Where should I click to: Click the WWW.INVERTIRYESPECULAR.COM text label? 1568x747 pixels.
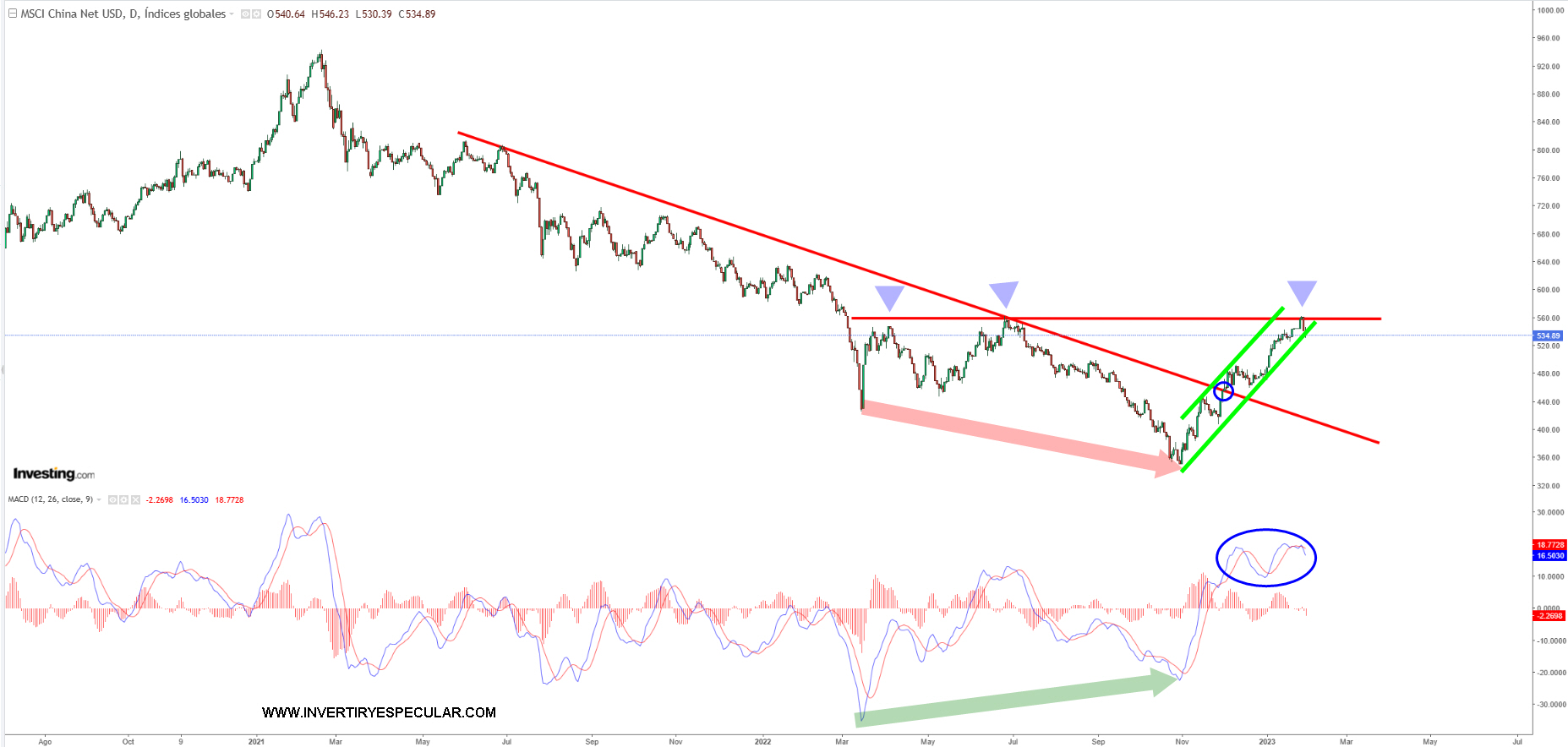[379, 712]
